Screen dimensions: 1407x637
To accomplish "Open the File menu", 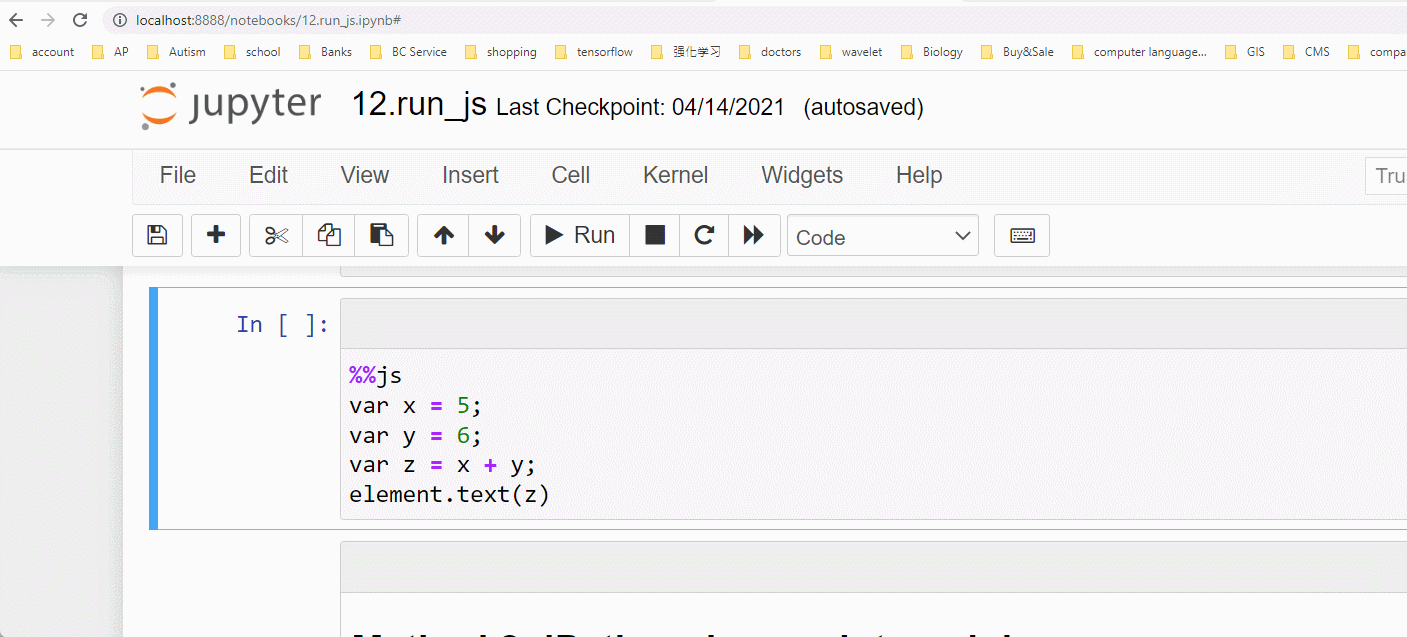I will [x=178, y=175].
